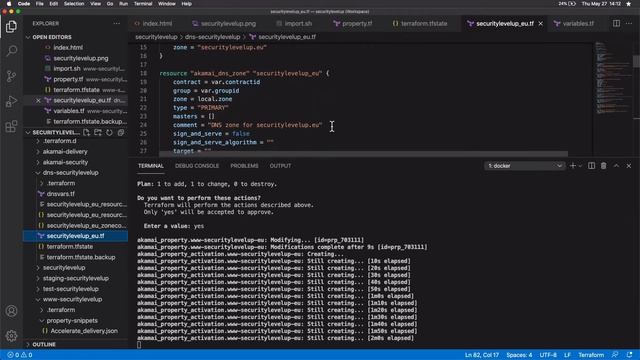Open editor more actions ellipsis
The height and width of the screenshot is (360, 640).
coord(629,23)
